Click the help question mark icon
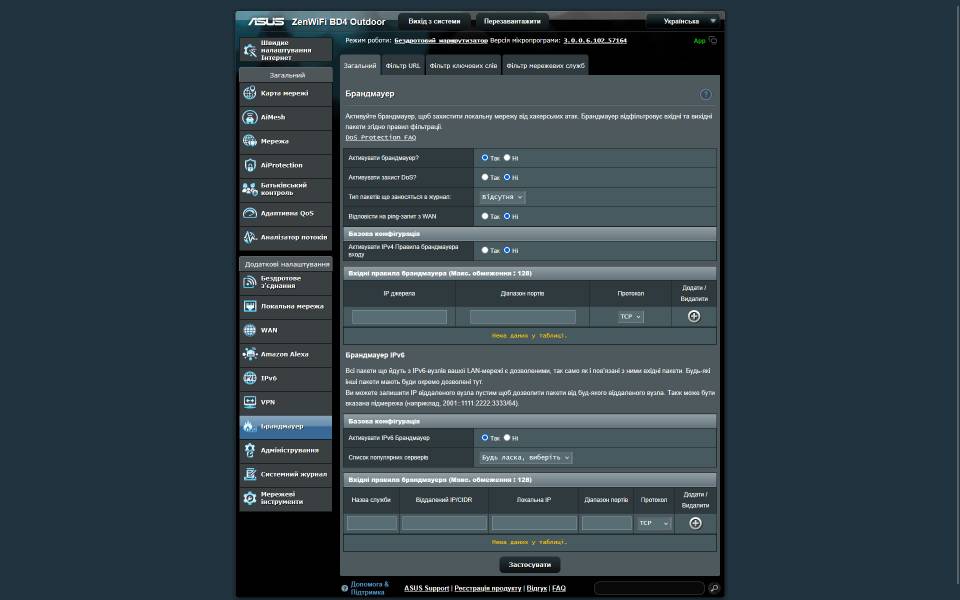The height and width of the screenshot is (600, 960). coord(705,94)
